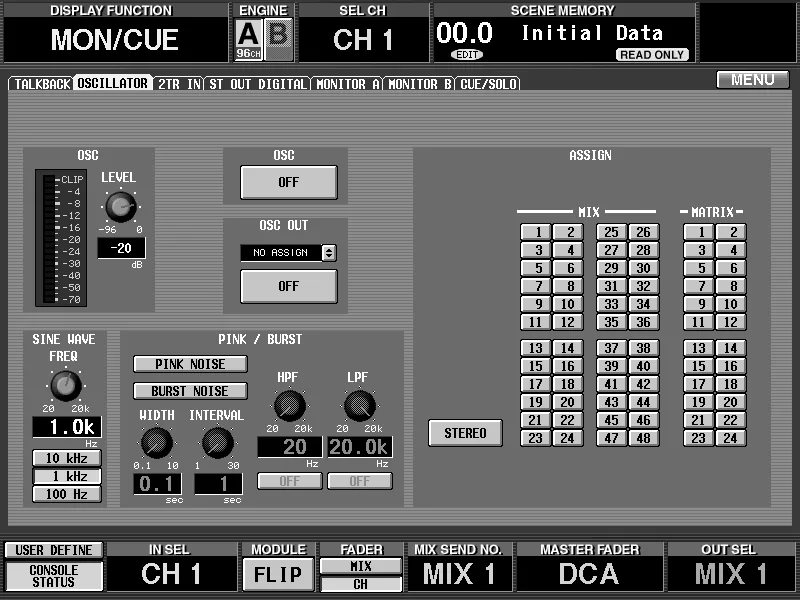This screenshot has width=800, height=600.
Task: Assign oscillator to MATRIX 7
Action: pos(698,286)
